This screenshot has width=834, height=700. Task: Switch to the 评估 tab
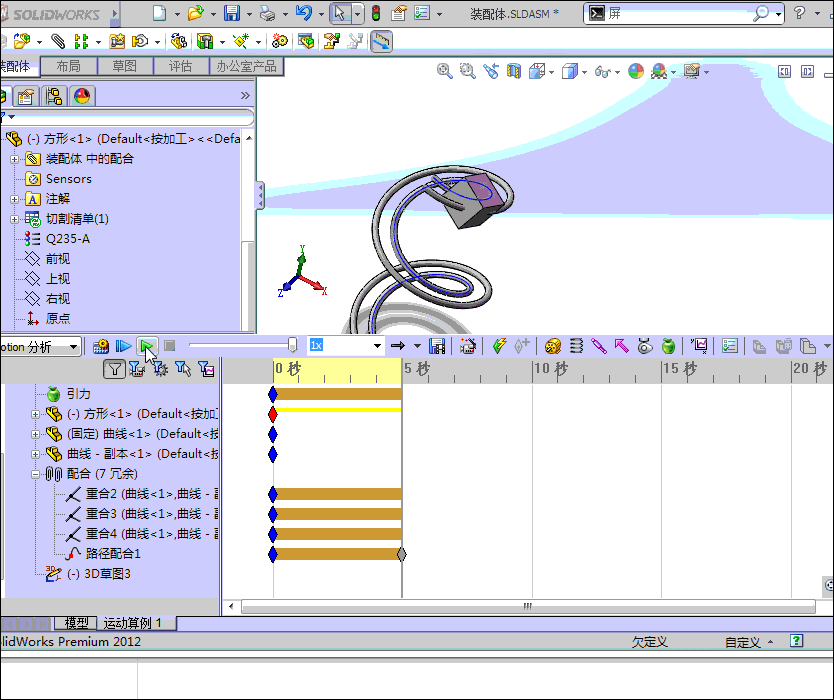pyautogui.click(x=180, y=66)
